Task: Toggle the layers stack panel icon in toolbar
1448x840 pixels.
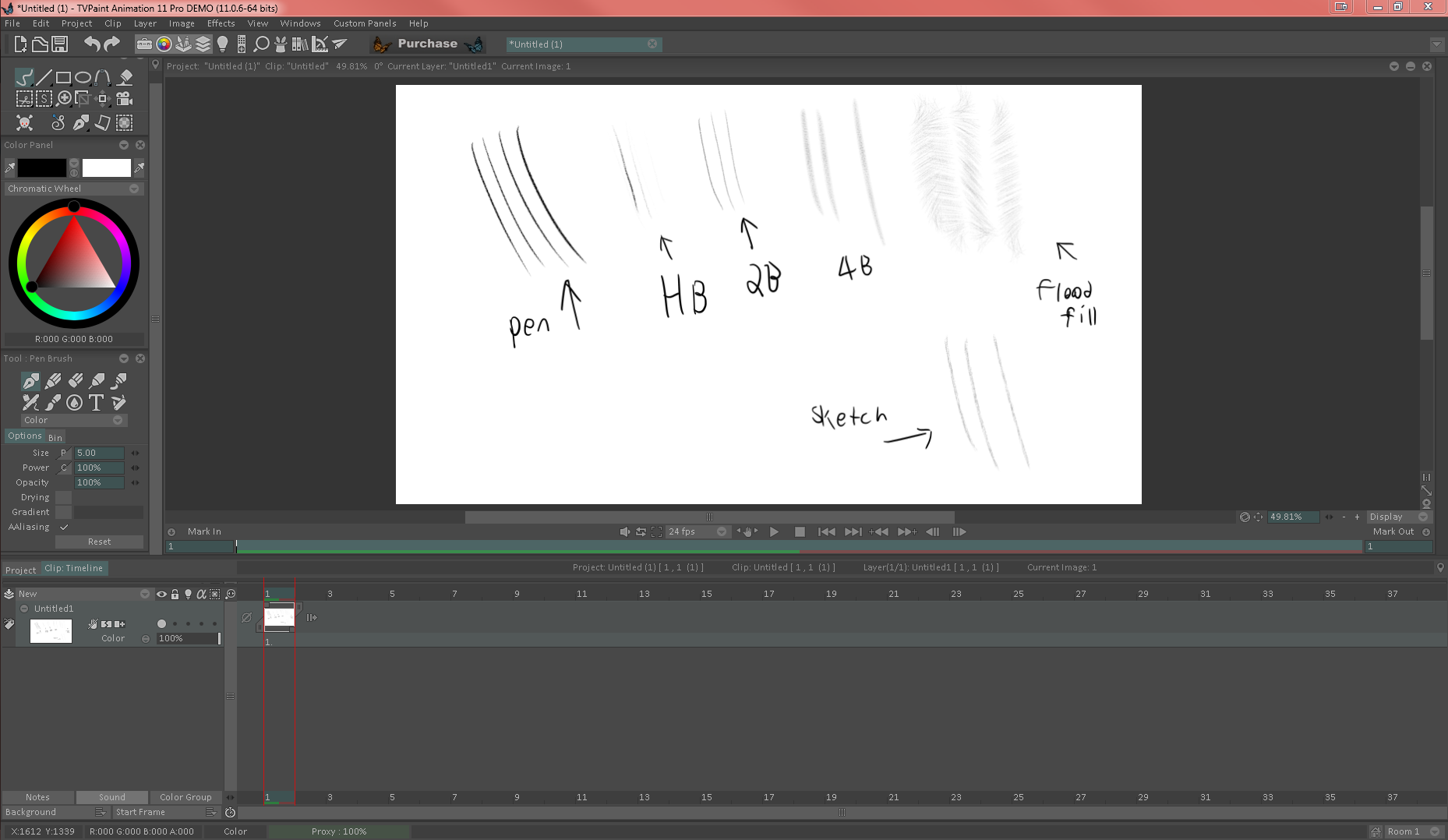Action: coord(203,44)
